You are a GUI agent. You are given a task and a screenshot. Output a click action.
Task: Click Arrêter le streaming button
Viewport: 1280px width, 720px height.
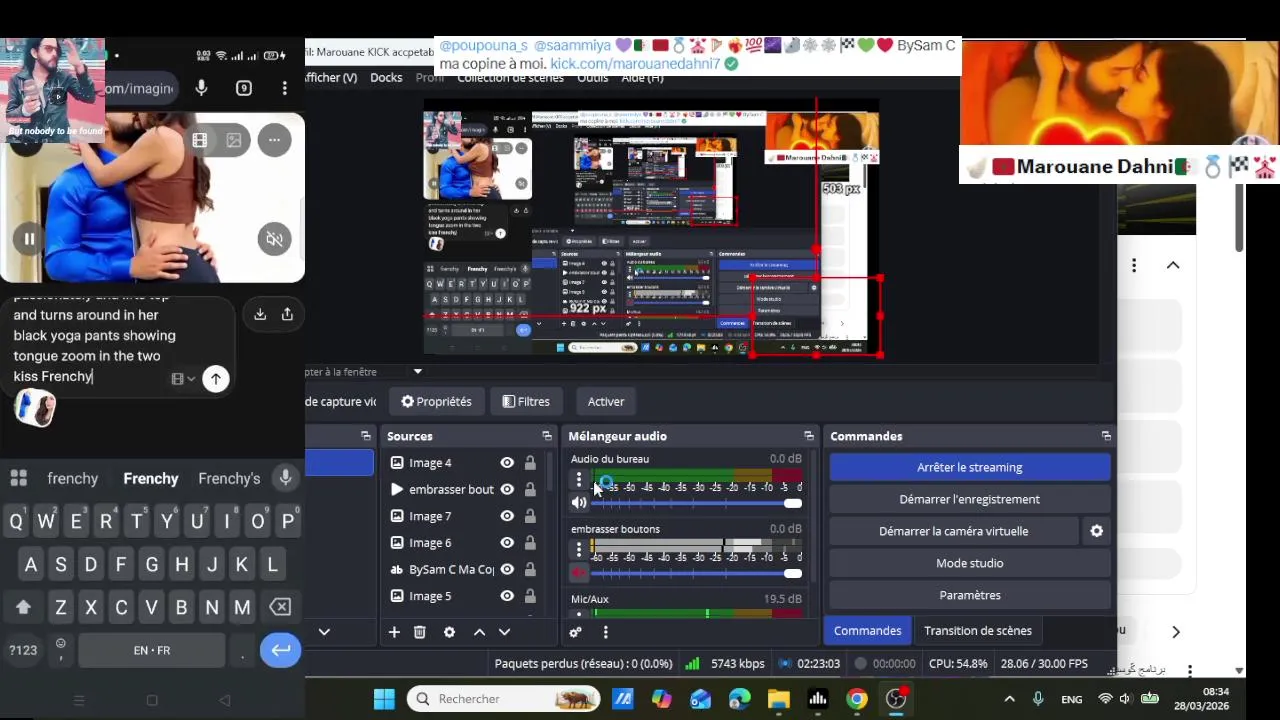970,467
